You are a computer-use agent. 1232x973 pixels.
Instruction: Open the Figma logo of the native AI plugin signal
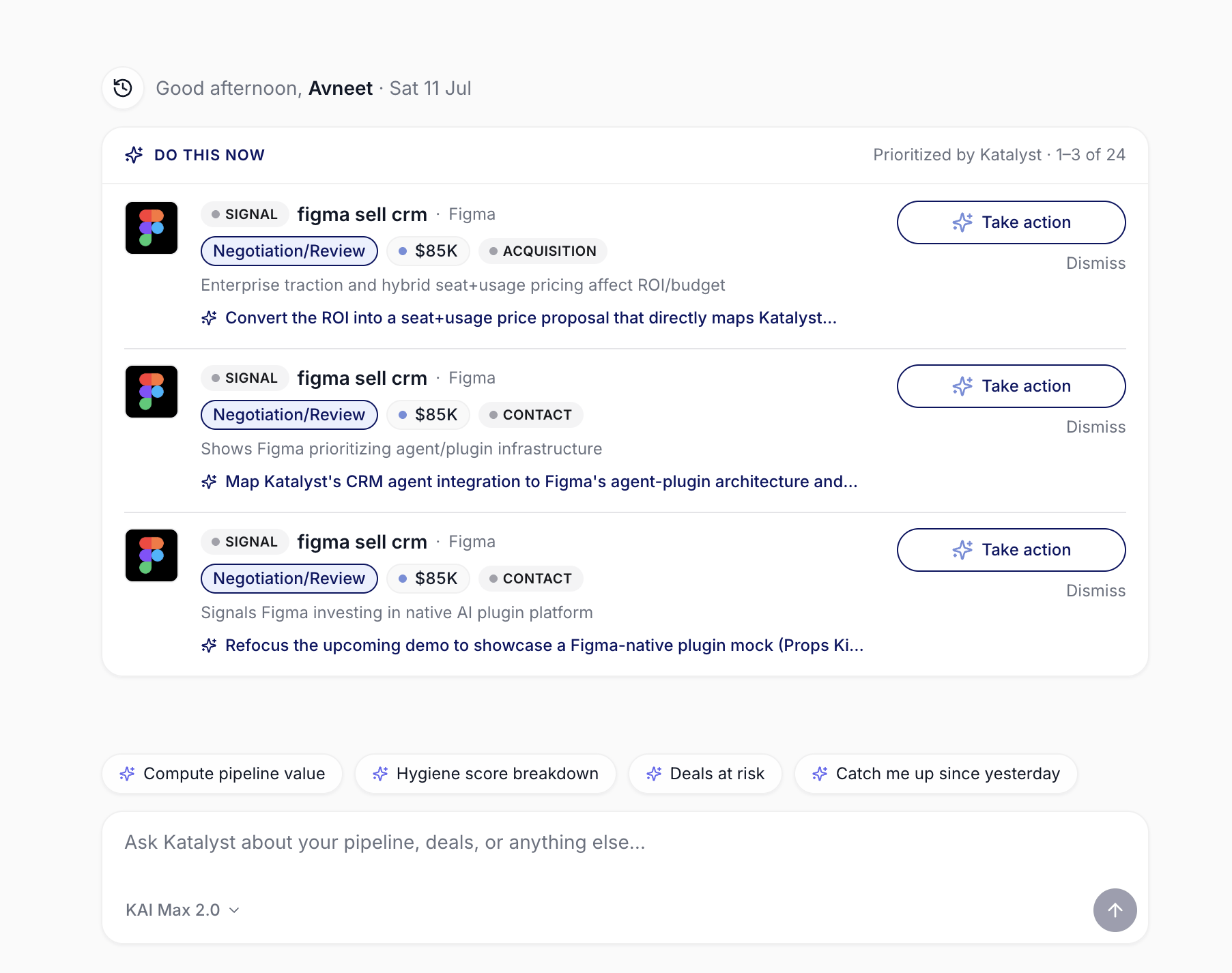[x=152, y=555]
